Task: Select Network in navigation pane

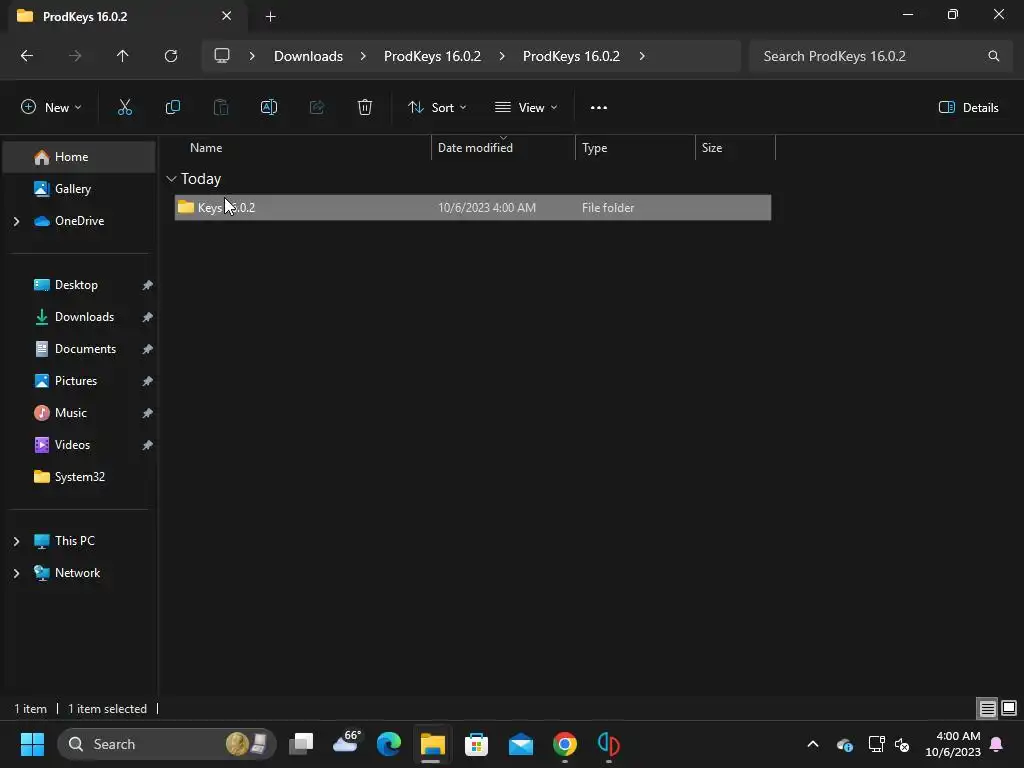Action: pyautogui.click(x=79, y=573)
